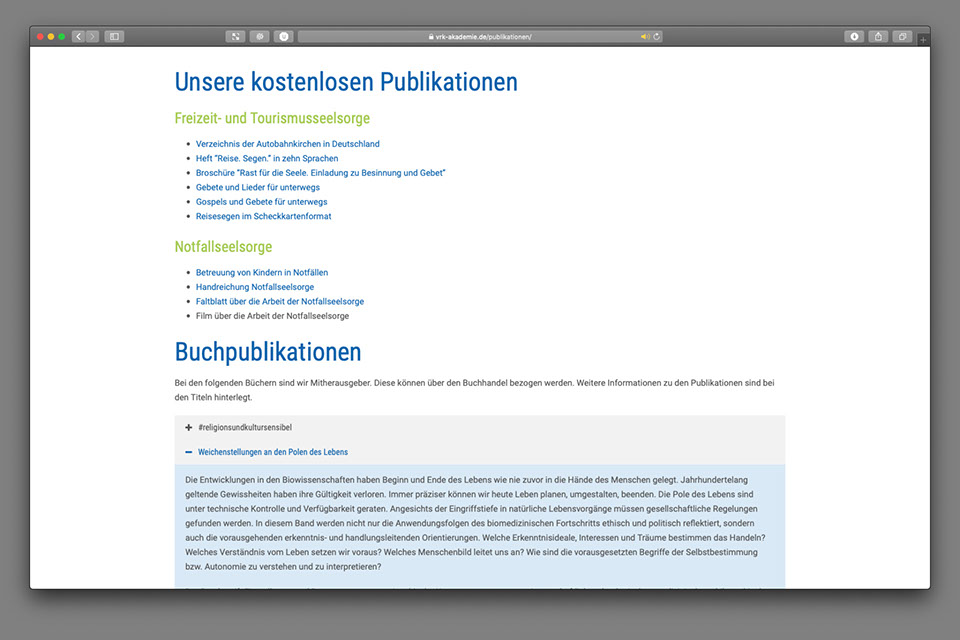Viewport: 960px width, 640px height.
Task: Go back to the previous page
Action: point(78,37)
